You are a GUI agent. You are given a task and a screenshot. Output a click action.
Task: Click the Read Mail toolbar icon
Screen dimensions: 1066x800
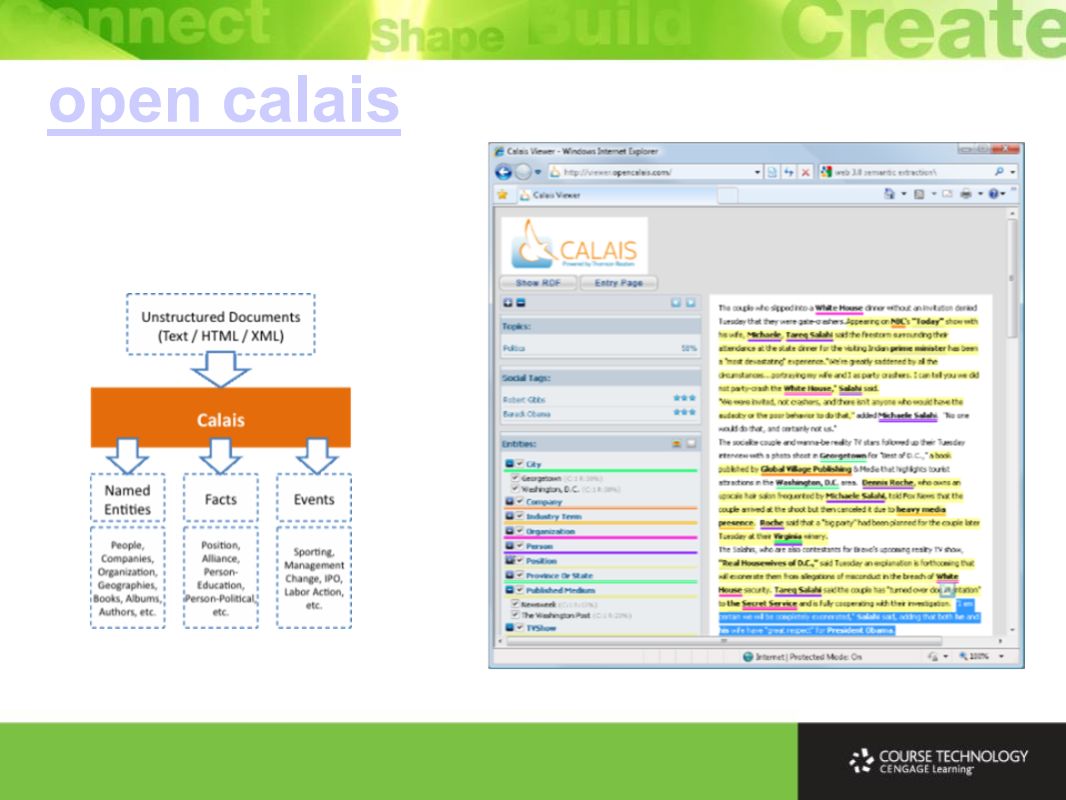(x=947, y=194)
